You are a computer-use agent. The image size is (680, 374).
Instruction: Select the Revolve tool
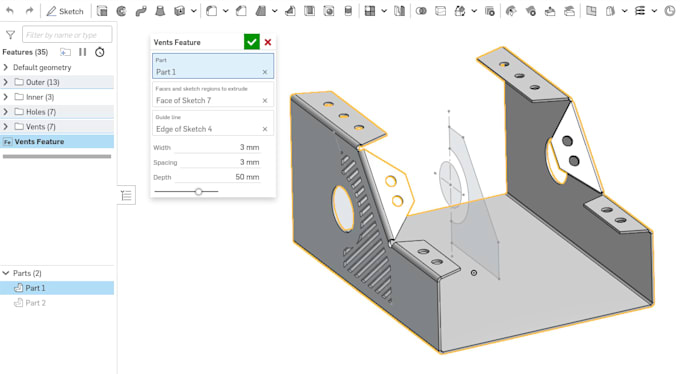121,11
